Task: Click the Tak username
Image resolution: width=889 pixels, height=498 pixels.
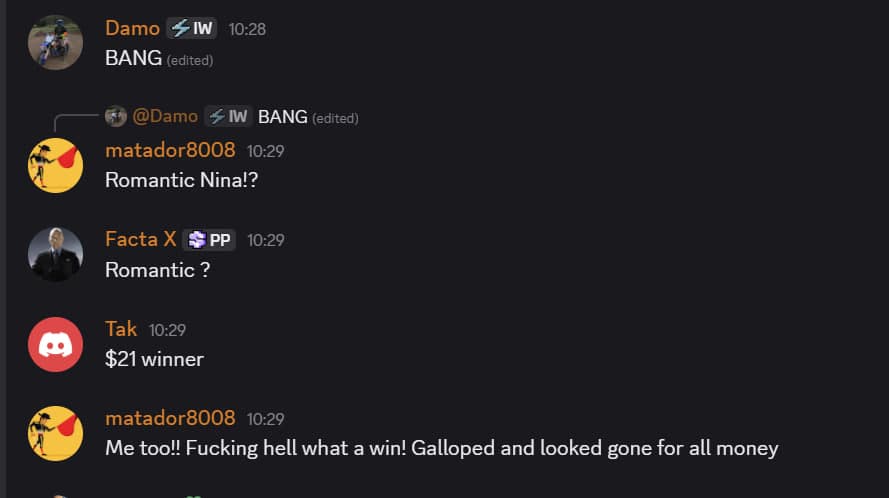Action: pos(121,329)
